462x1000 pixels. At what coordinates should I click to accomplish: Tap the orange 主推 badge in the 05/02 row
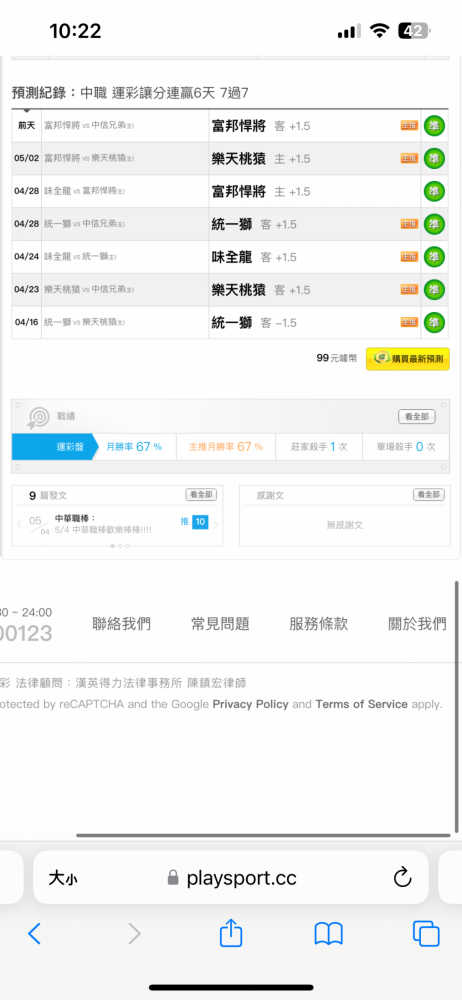tap(409, 158)
